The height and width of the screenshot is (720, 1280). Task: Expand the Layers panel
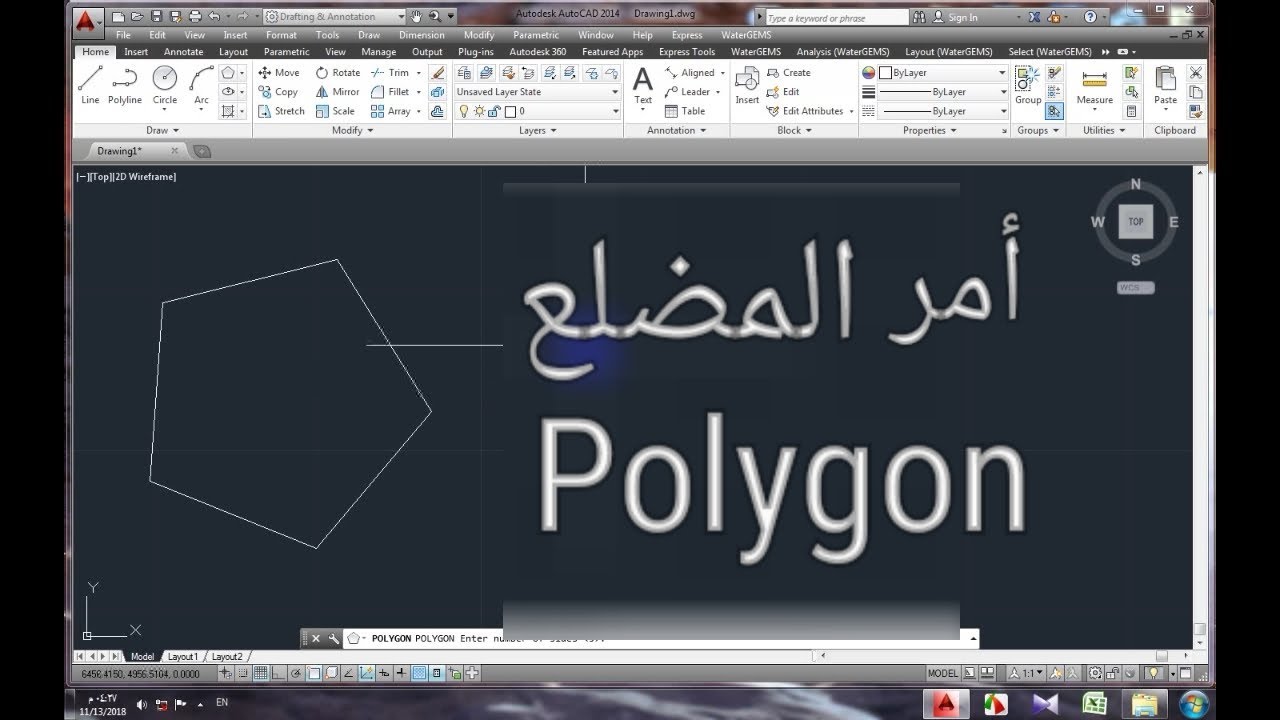point(538,130)
